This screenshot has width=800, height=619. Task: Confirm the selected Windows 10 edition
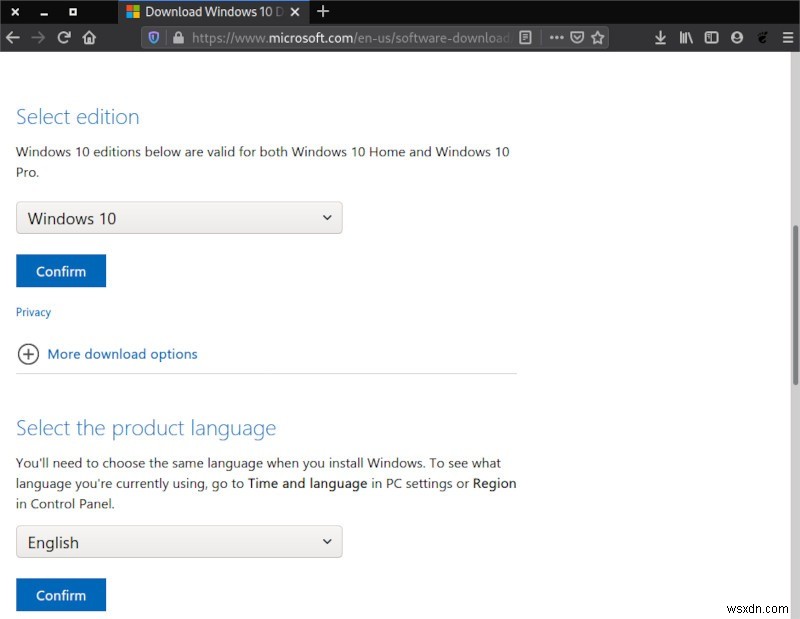(61, 271)
